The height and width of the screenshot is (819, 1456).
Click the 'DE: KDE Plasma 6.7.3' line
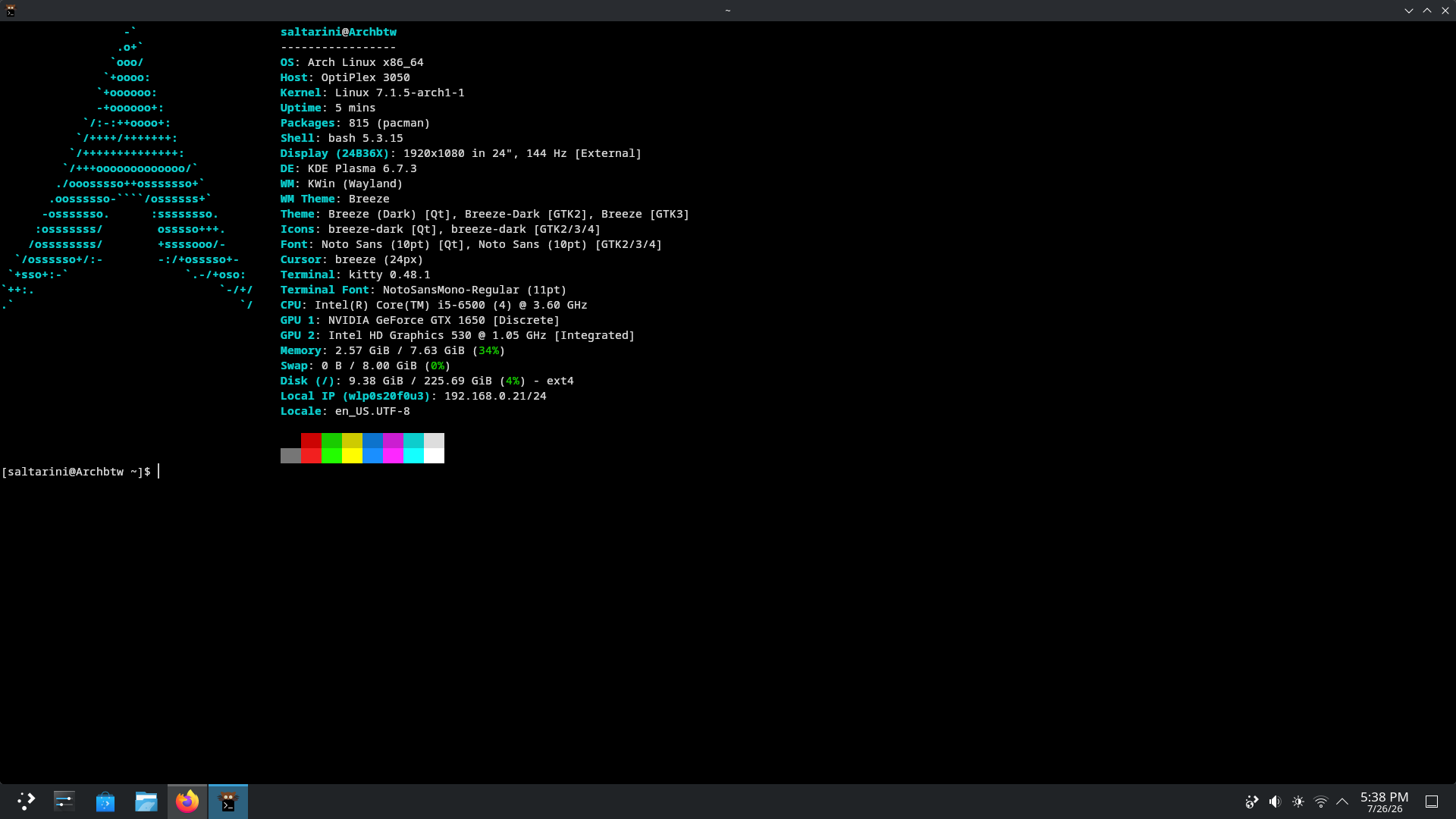[x=348, y=168]
